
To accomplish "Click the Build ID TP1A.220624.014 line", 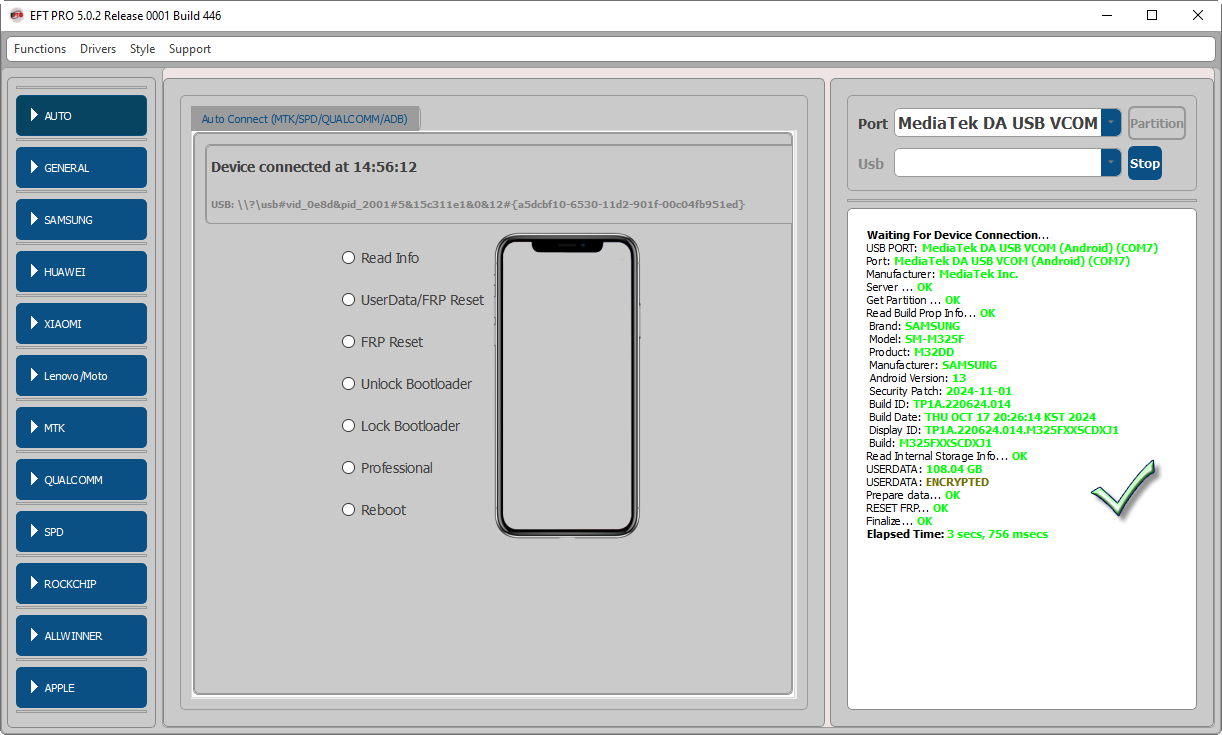I will 940,404.
